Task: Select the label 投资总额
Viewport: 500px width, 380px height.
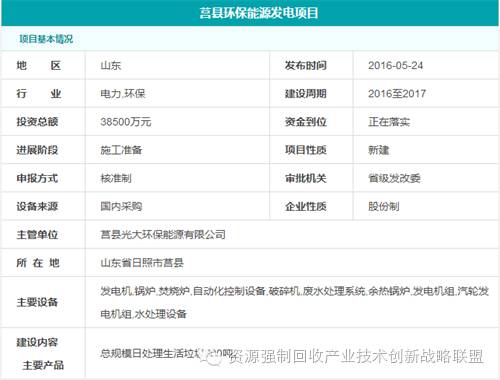Action: point(37,122)
